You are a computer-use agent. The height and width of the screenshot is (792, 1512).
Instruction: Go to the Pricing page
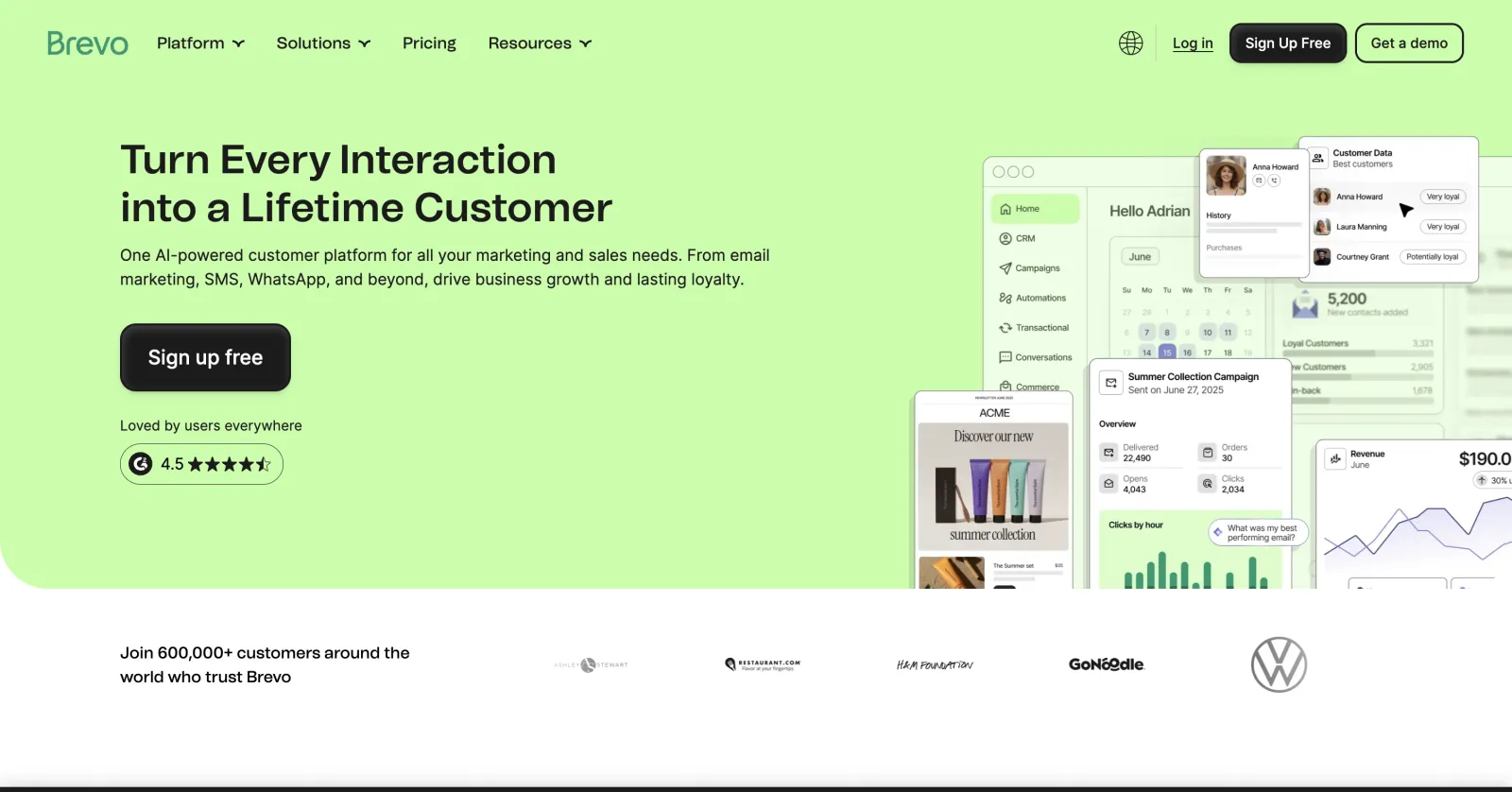click(x=429, y=43)
